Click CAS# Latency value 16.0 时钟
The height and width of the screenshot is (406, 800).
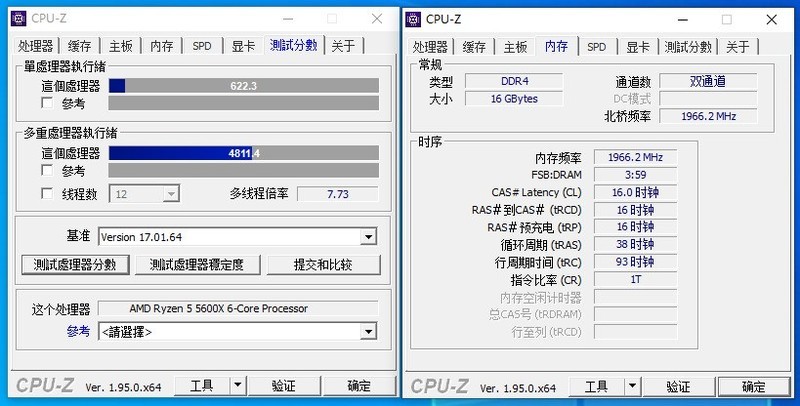tap(636, 192)
